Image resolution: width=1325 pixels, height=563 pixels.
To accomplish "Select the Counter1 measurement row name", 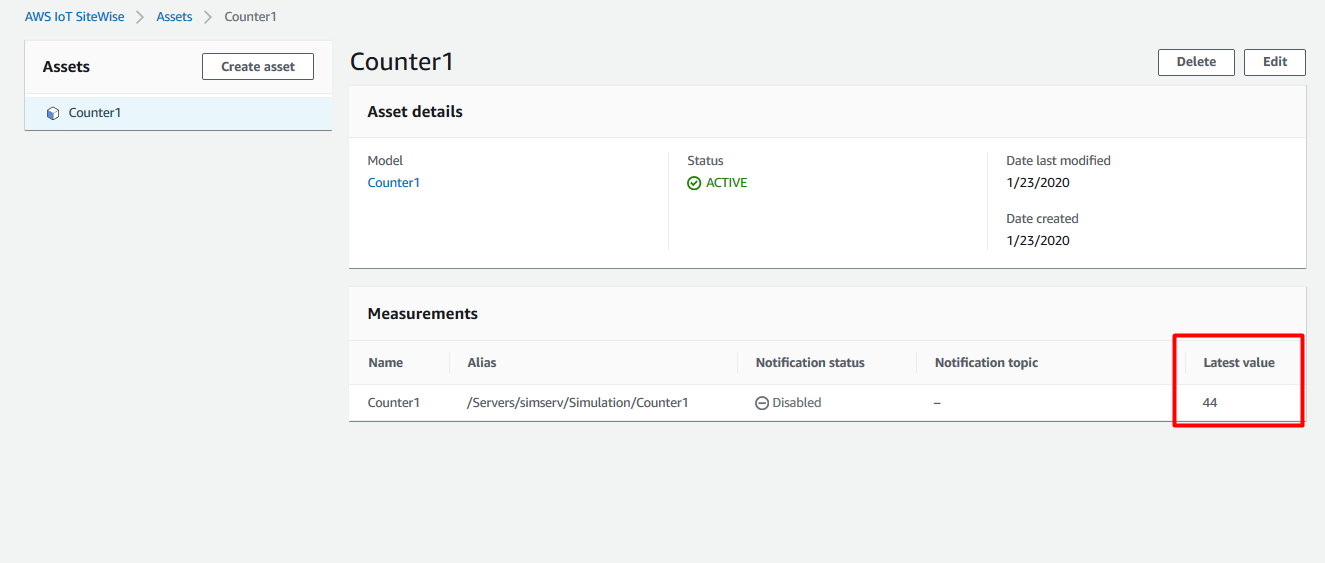I will pos(394,403).
